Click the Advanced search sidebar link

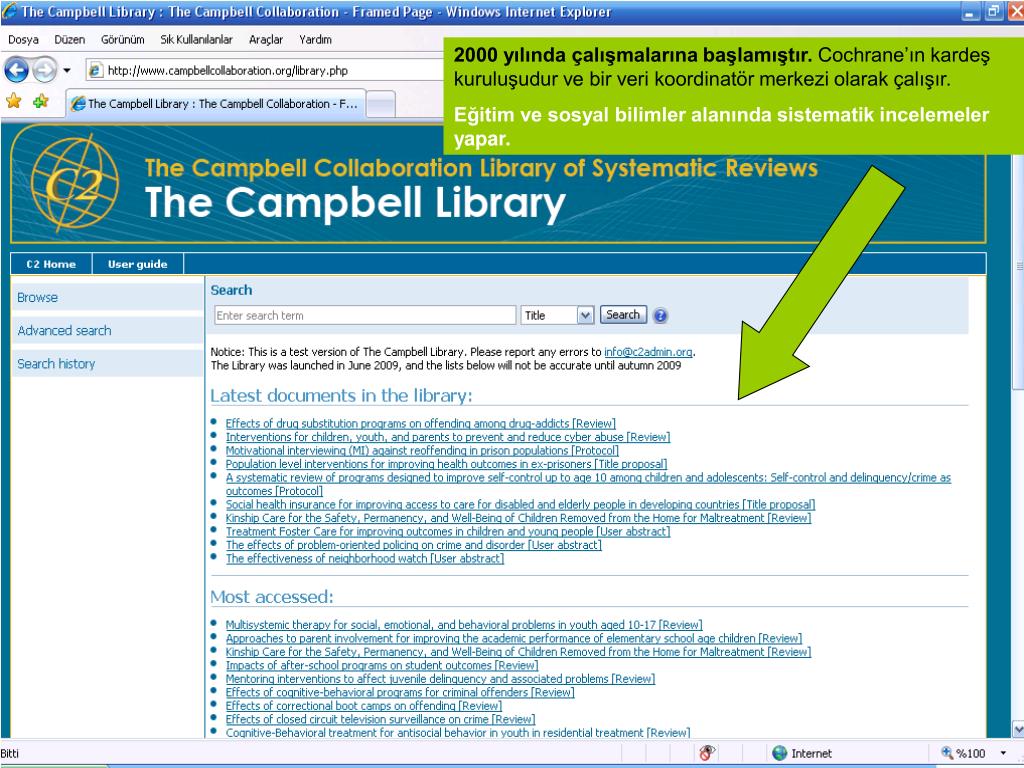[64, 331]
